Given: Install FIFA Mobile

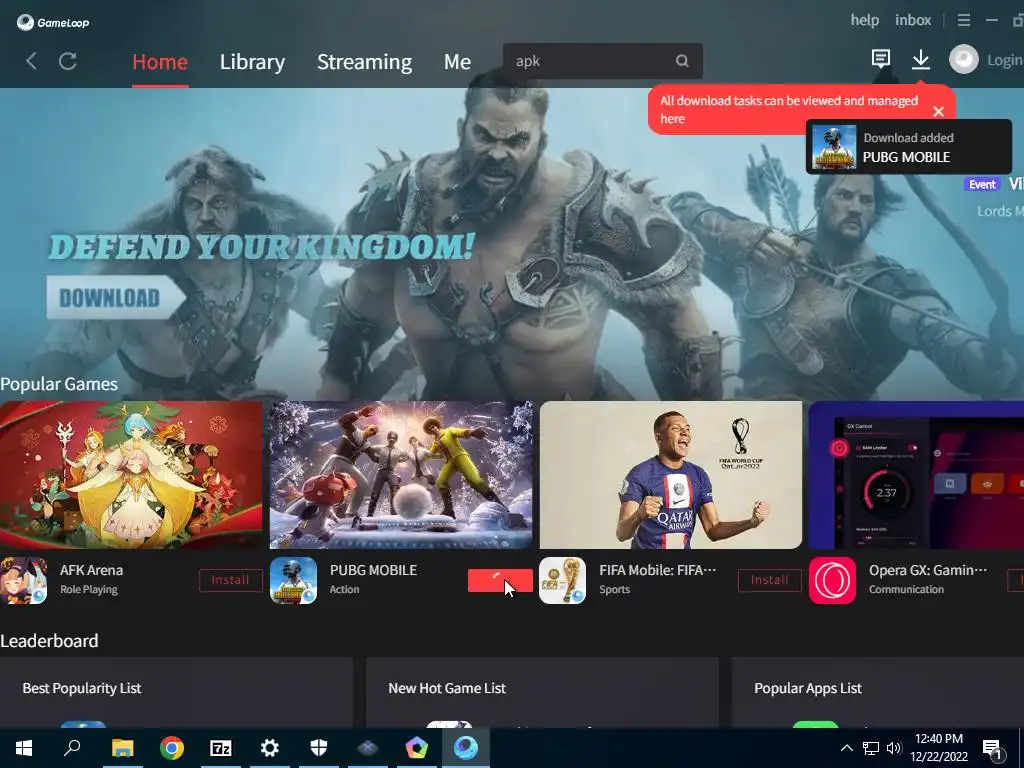Looking at the screenshot, I should click(x=769, y=580).
